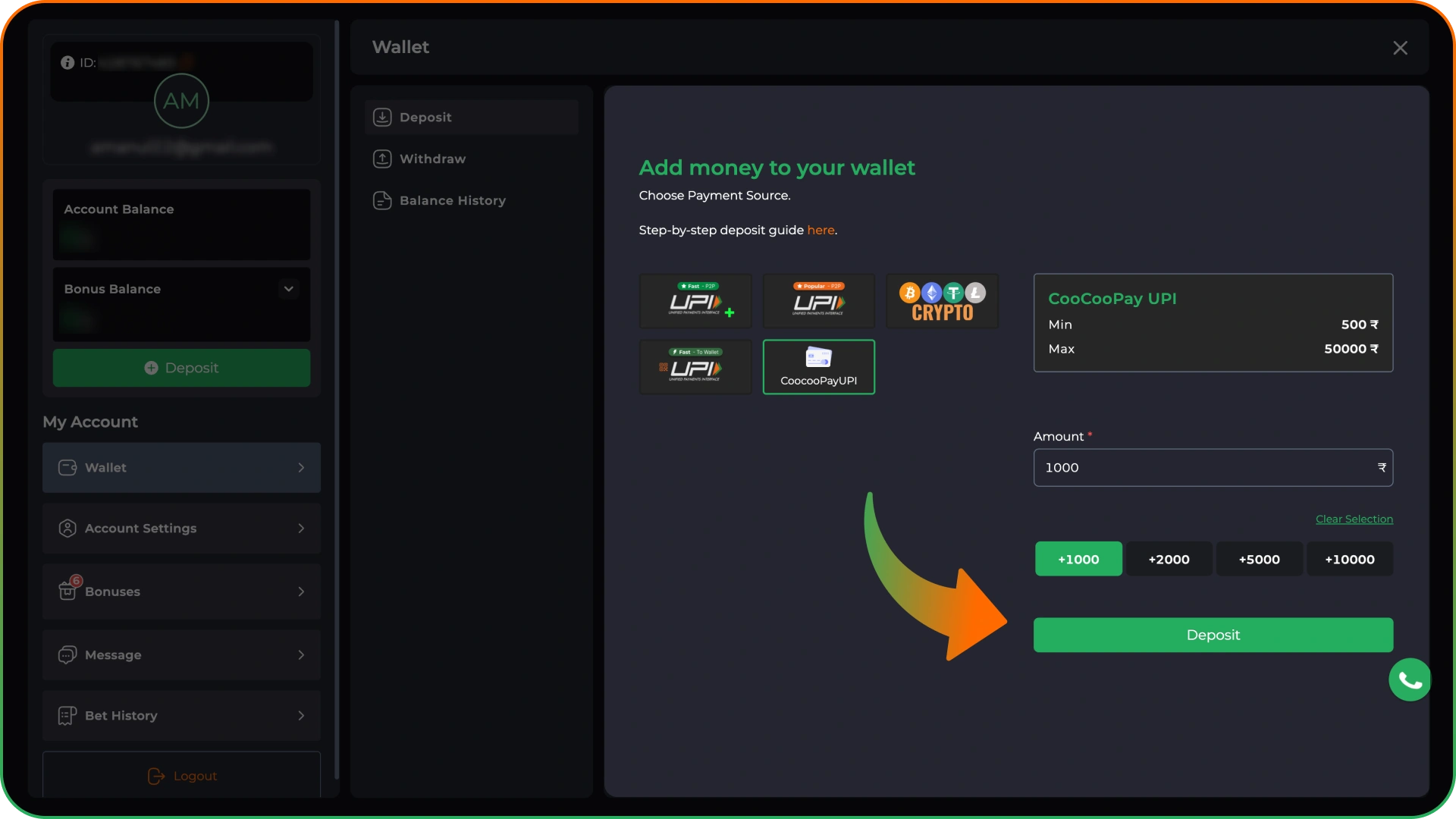This screenshot has height=819, width=1456.
Task: Add +2000 quick amount
Action: (1169, 559)
